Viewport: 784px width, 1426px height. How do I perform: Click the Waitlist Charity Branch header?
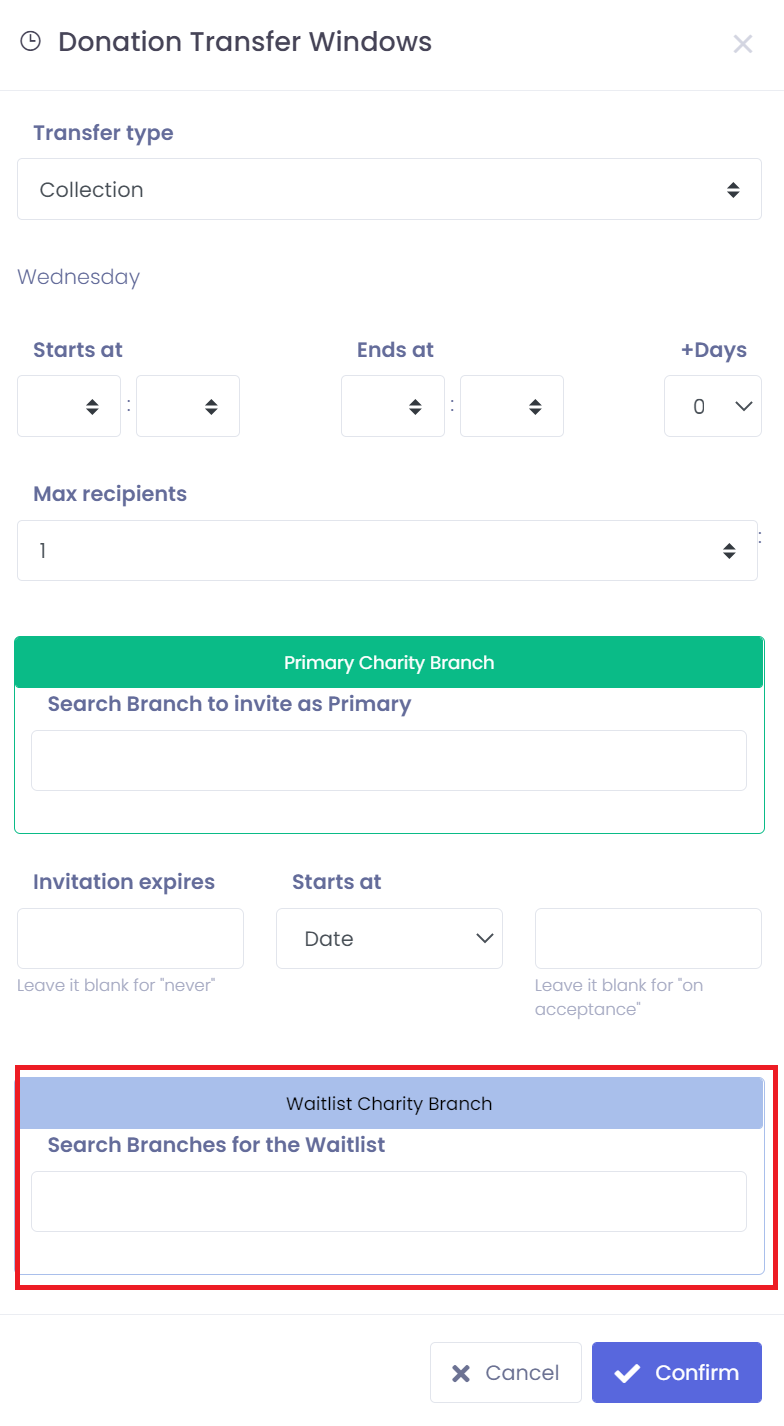(389, 1104)
